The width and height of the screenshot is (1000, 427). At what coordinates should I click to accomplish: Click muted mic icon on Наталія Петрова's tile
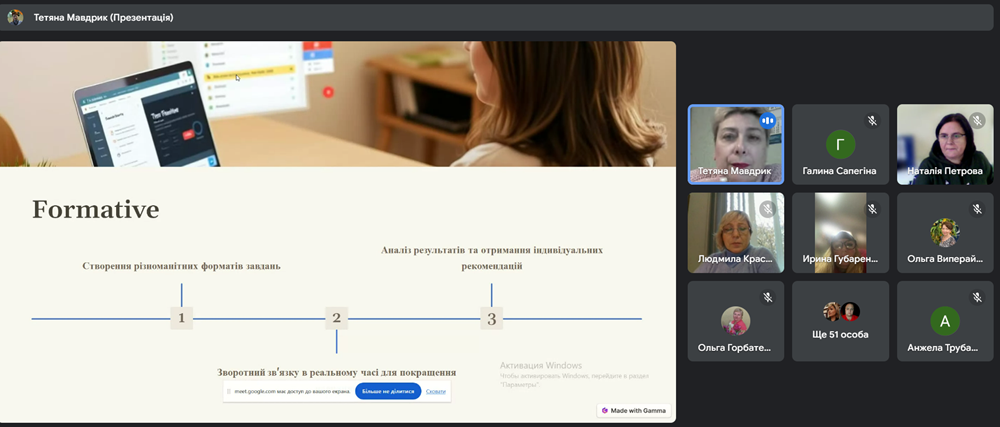pos(977,121)
